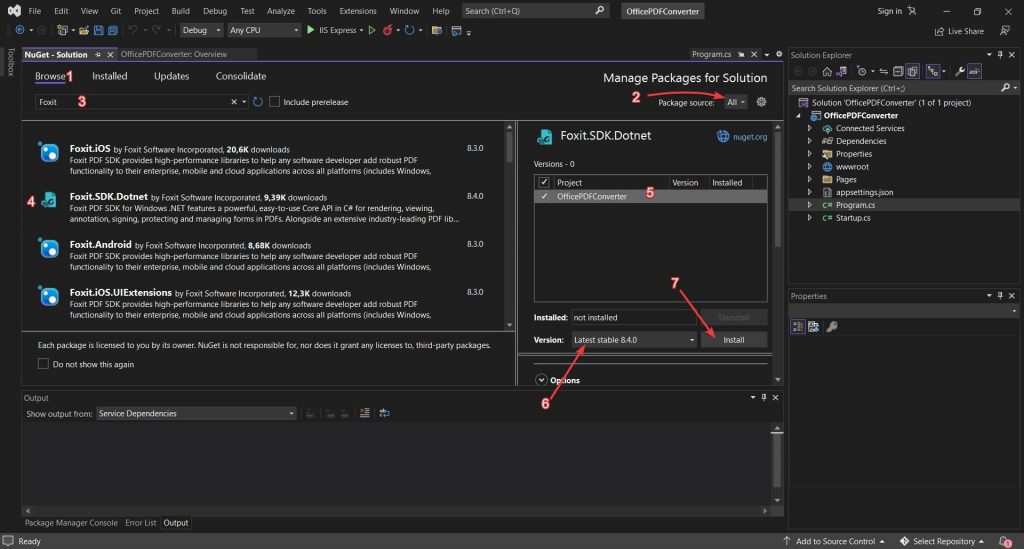This screenshot has height=549, width=1024.
Task: Click the Save All double-disk icon
Action: coord(112,30)
